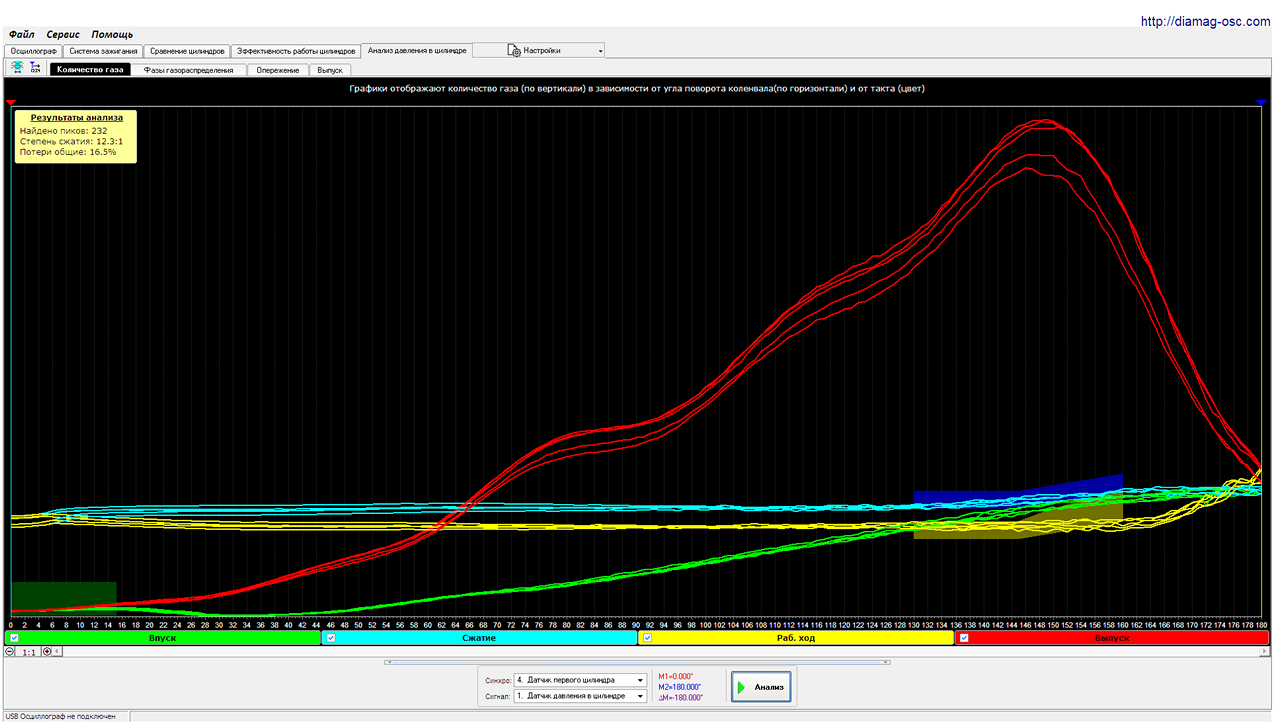Select the Анализ давления в цилиндре tab
The width and height of the screenshot is (1280, 725).
tap(416, 50)
